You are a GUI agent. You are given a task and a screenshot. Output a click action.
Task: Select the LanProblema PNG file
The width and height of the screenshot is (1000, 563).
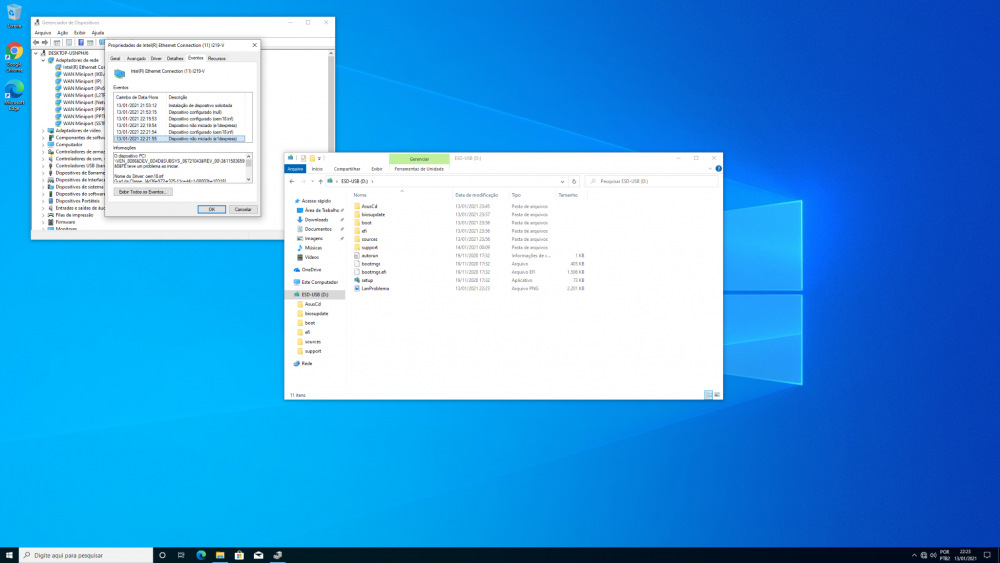tap(374, 288)
